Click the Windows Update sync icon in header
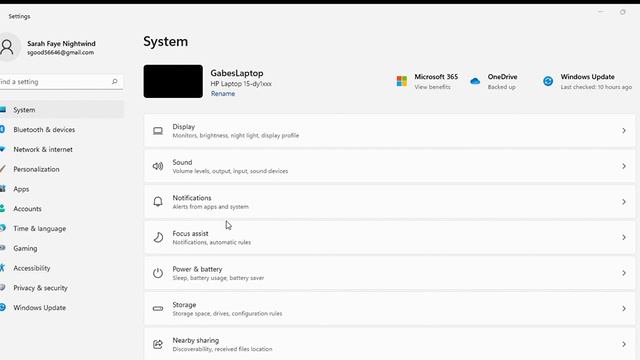This screenshot has width=640, height=360. click(548, 81)
